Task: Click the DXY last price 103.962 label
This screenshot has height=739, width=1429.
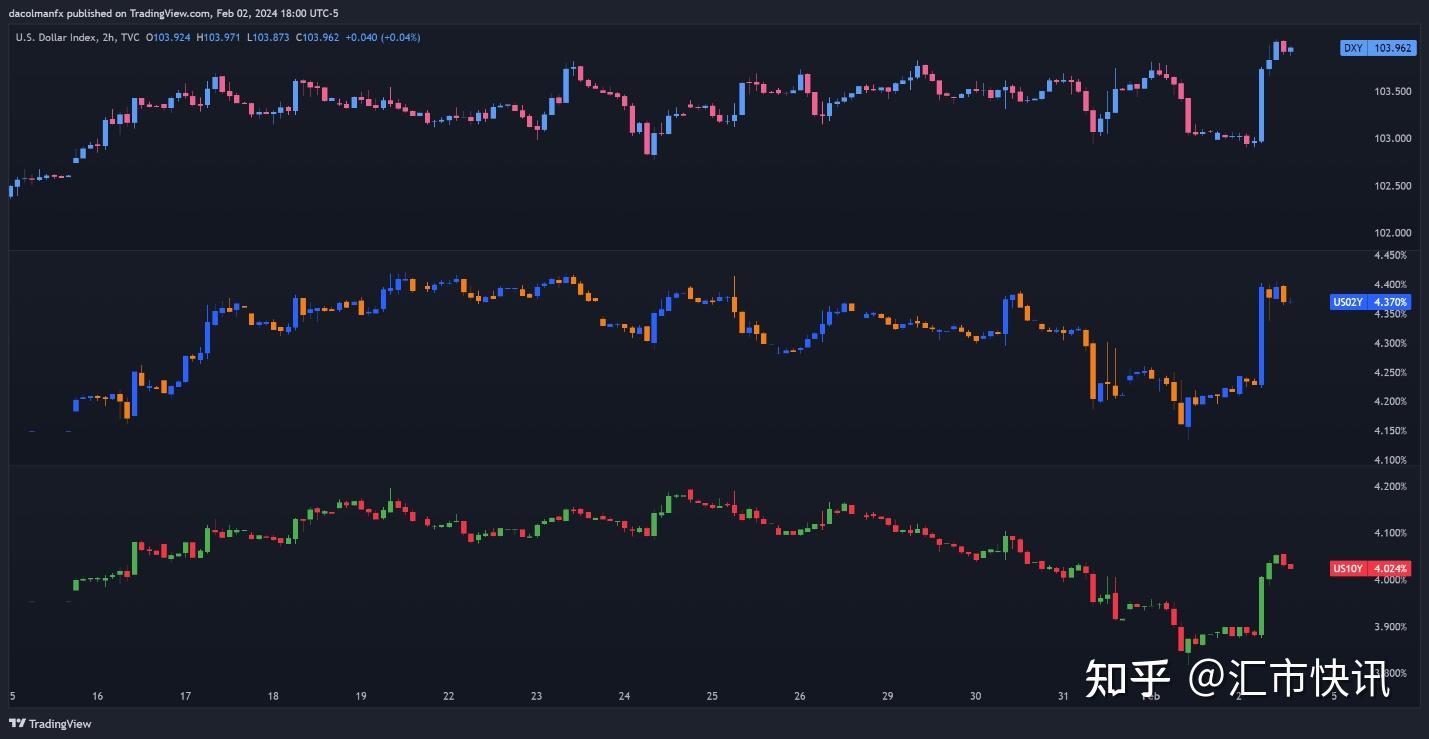Action: pos(1393,48)
